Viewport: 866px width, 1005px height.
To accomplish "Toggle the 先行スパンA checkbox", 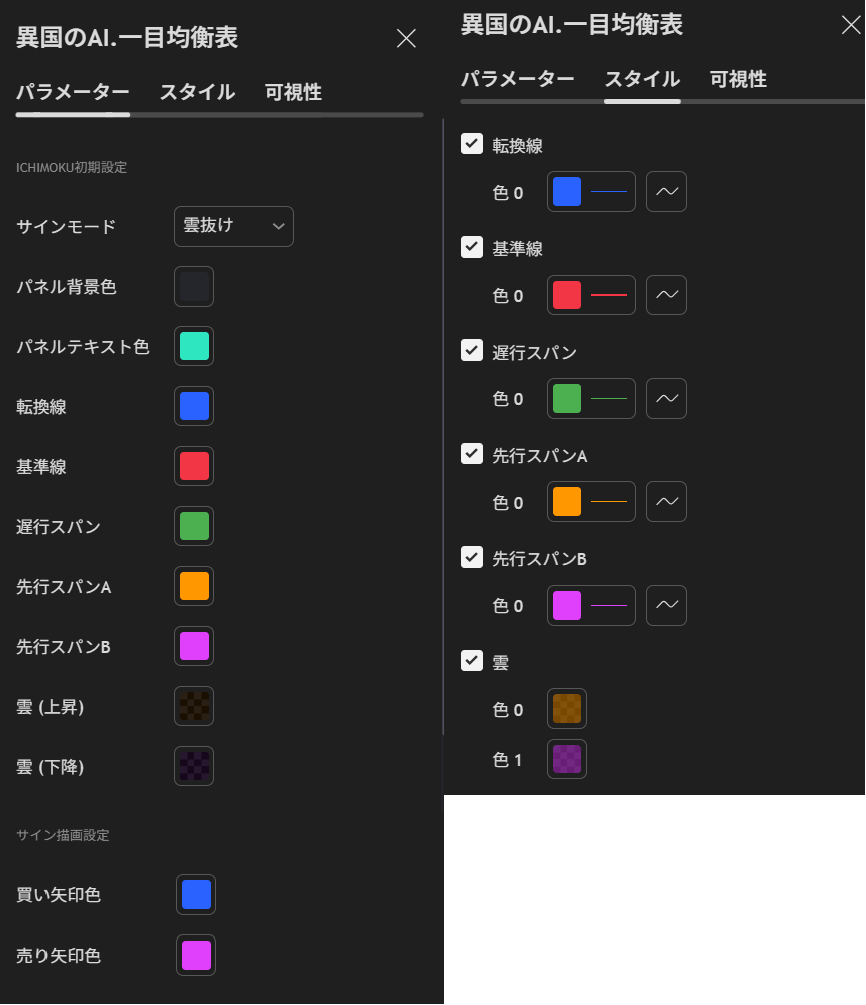I will click(471, 454).
